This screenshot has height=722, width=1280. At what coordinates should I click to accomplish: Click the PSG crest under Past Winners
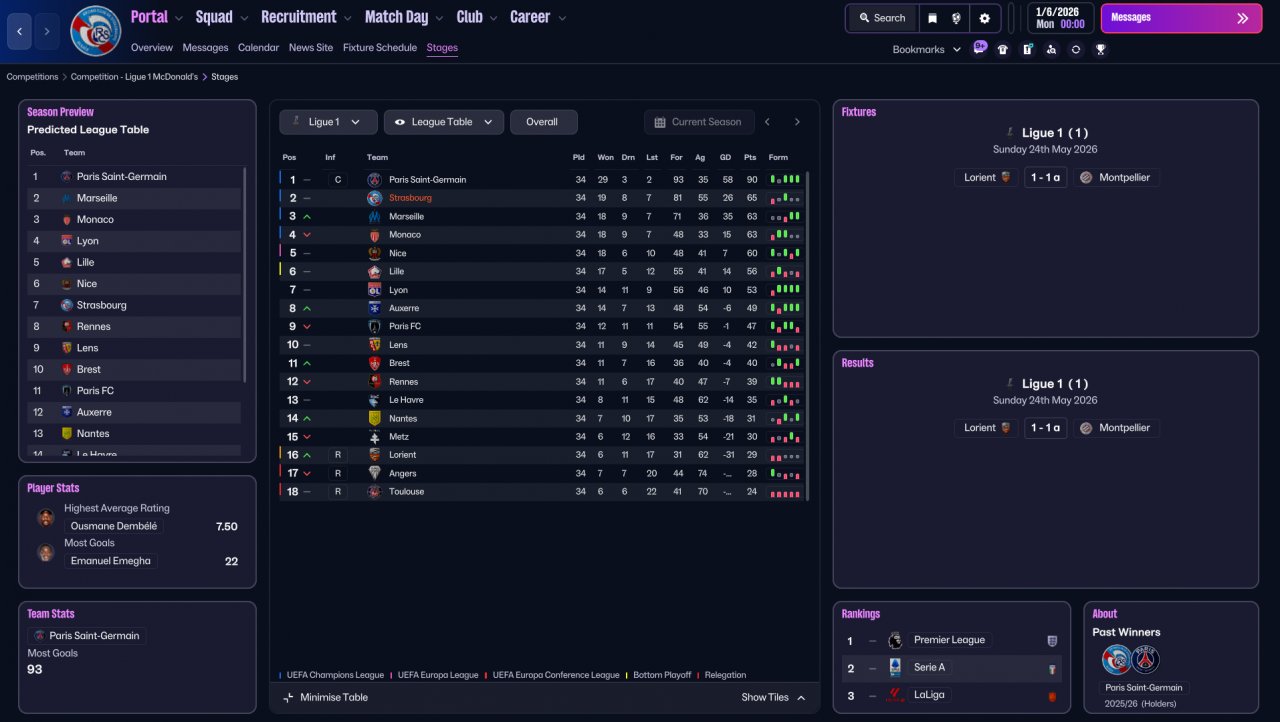1145,660
